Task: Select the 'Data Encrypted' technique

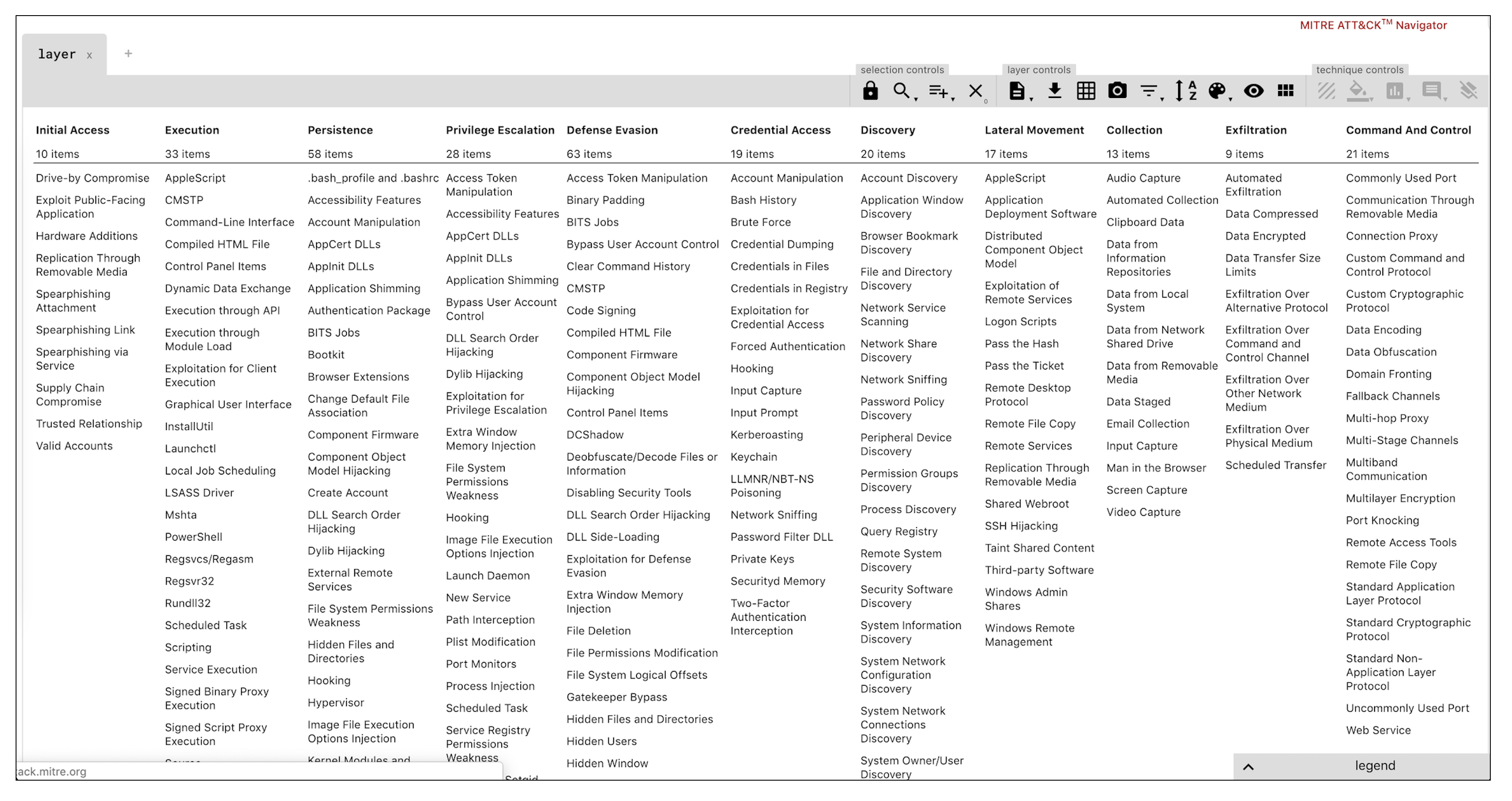Action: [1265, 236]
